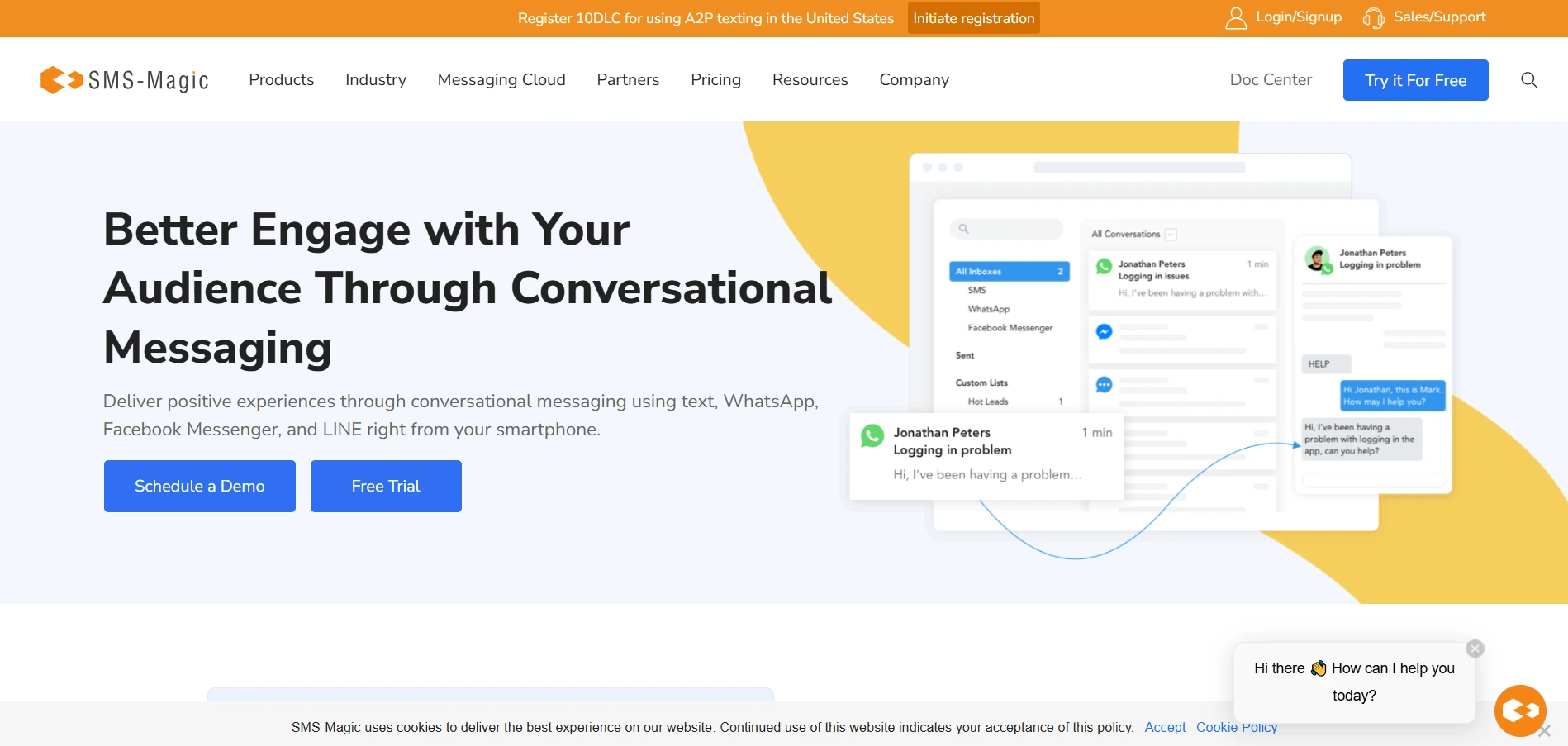Accept the cookie policy

[x=1165, y=727]
